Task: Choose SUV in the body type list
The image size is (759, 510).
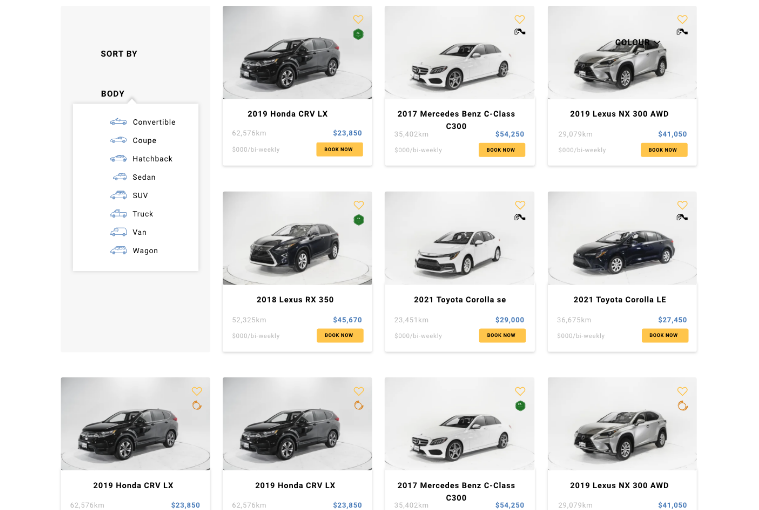Action: click(140, 196)
